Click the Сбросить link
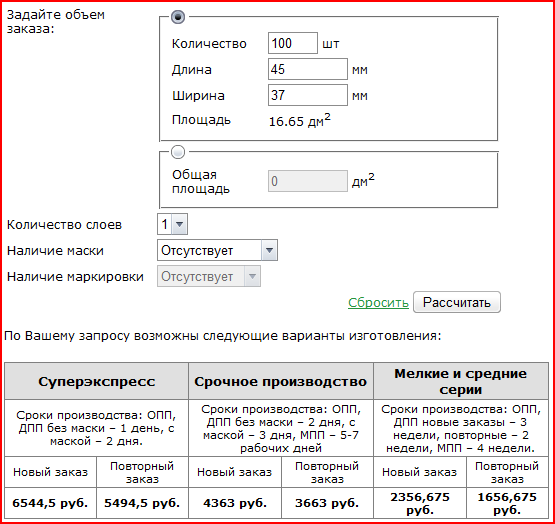Viewport: 555px width, 524px height. click(378, 302)
